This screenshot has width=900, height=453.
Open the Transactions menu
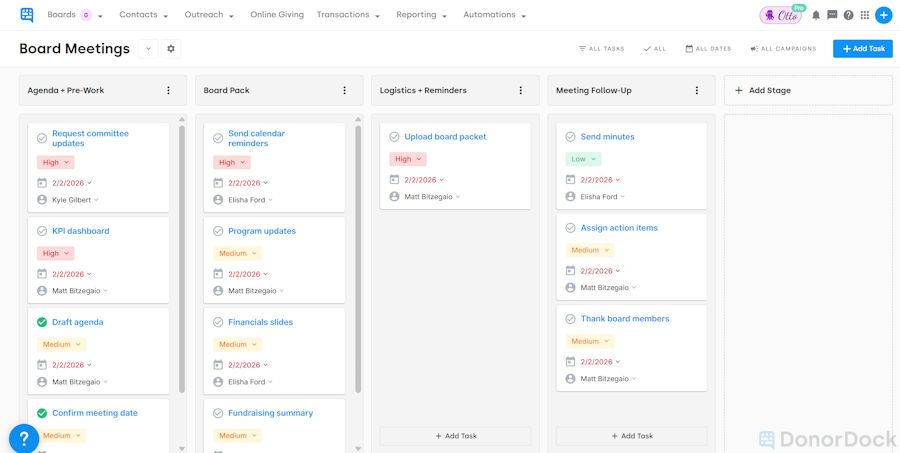coord(348,15)
